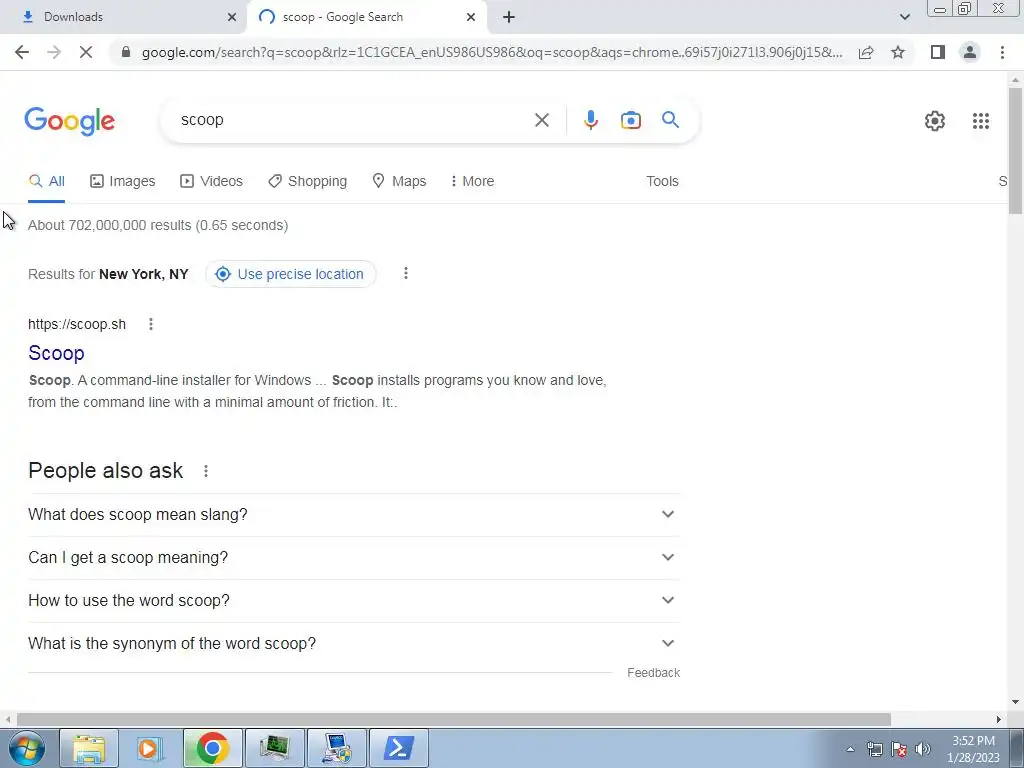Viewport: 1024px width, 768px height.
Task: Show hidden system tray icons
Action: 850,749
